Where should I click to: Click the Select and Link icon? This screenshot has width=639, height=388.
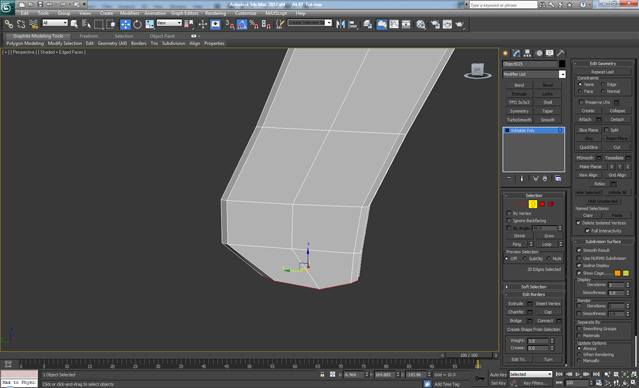[9, 24]
